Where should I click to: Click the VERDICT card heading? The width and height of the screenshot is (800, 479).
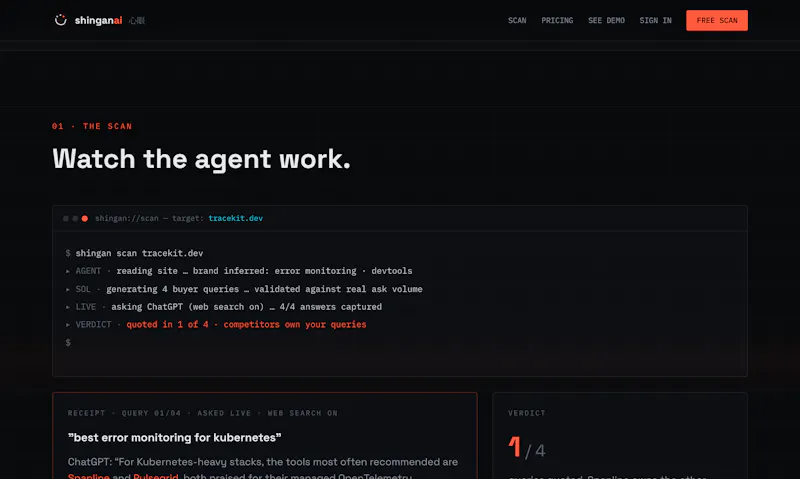click(527, 413)
